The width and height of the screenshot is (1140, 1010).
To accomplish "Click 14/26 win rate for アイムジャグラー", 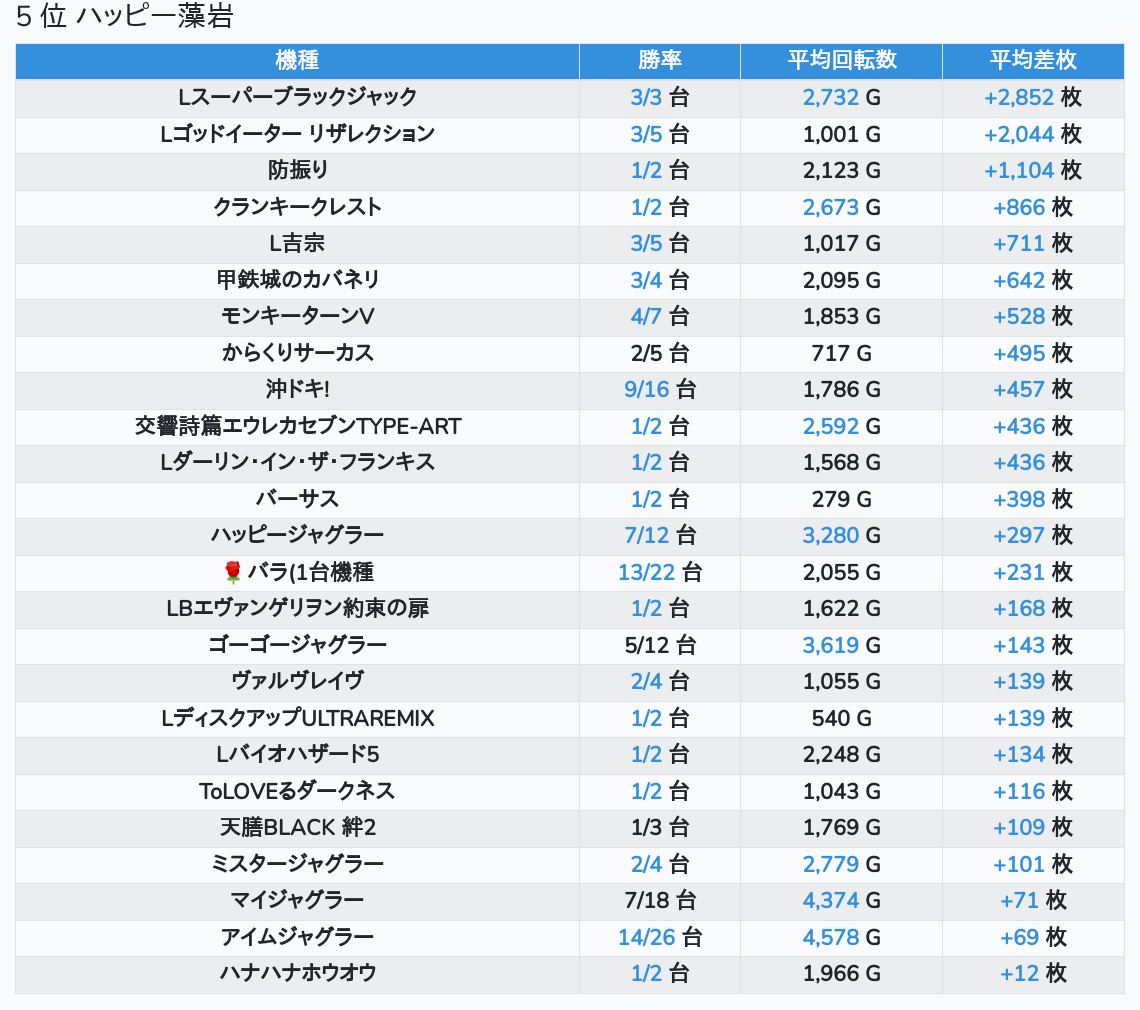I will click(x=646, y=937).
